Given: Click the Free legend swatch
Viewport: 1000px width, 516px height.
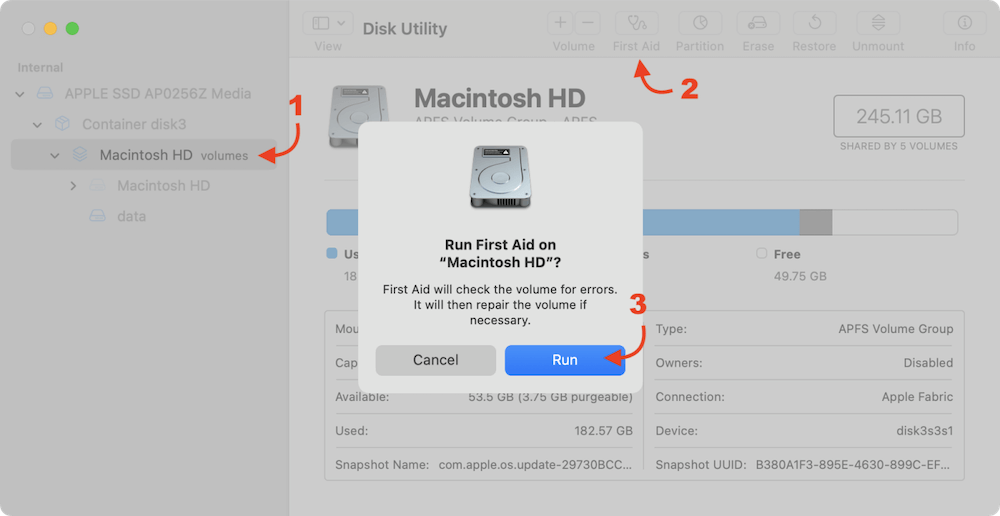Looking at the screenshot, I should [761, 253].
